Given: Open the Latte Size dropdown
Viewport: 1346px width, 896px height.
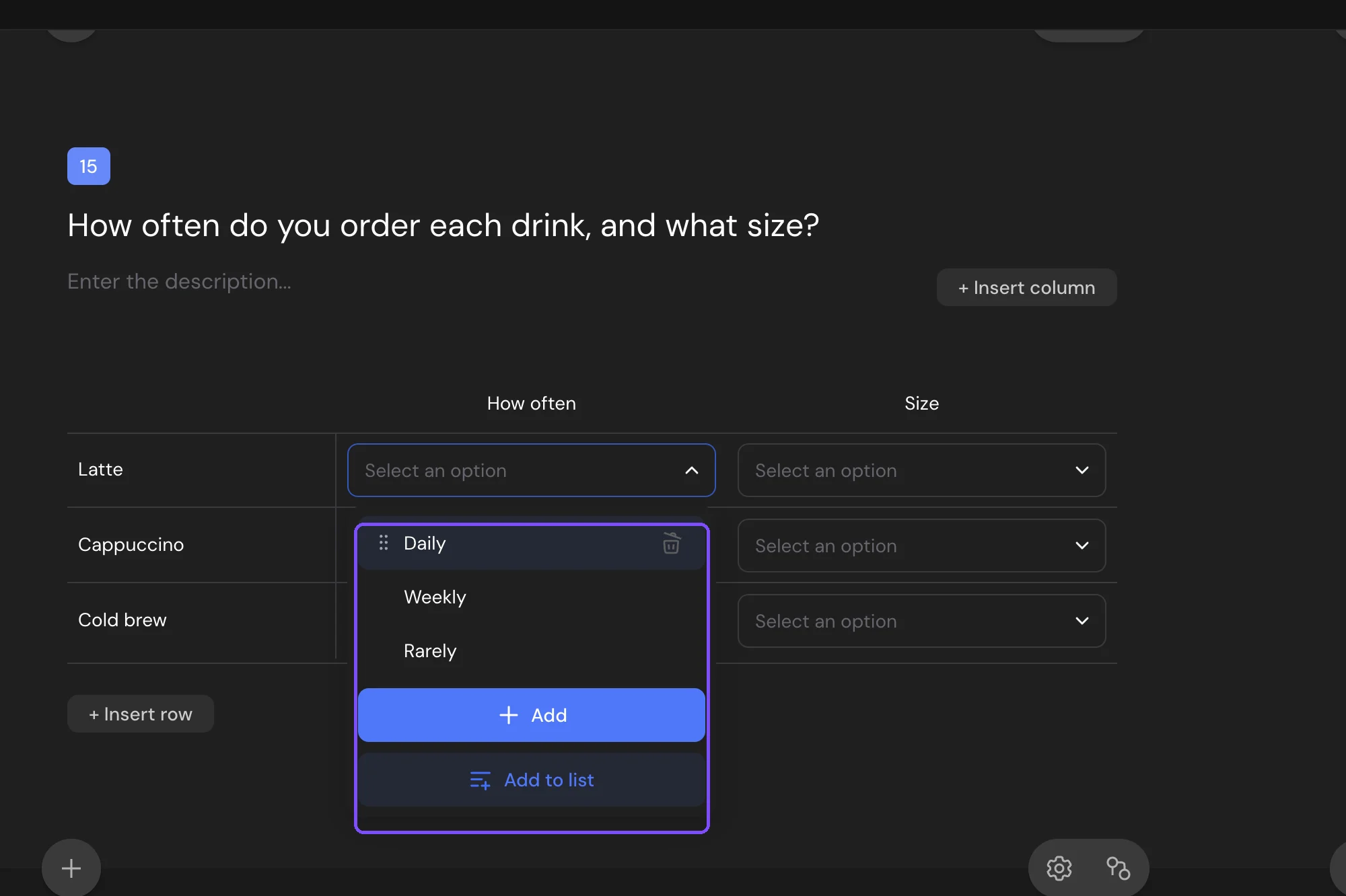Looking at the screenshot, I should coord(921,470).
